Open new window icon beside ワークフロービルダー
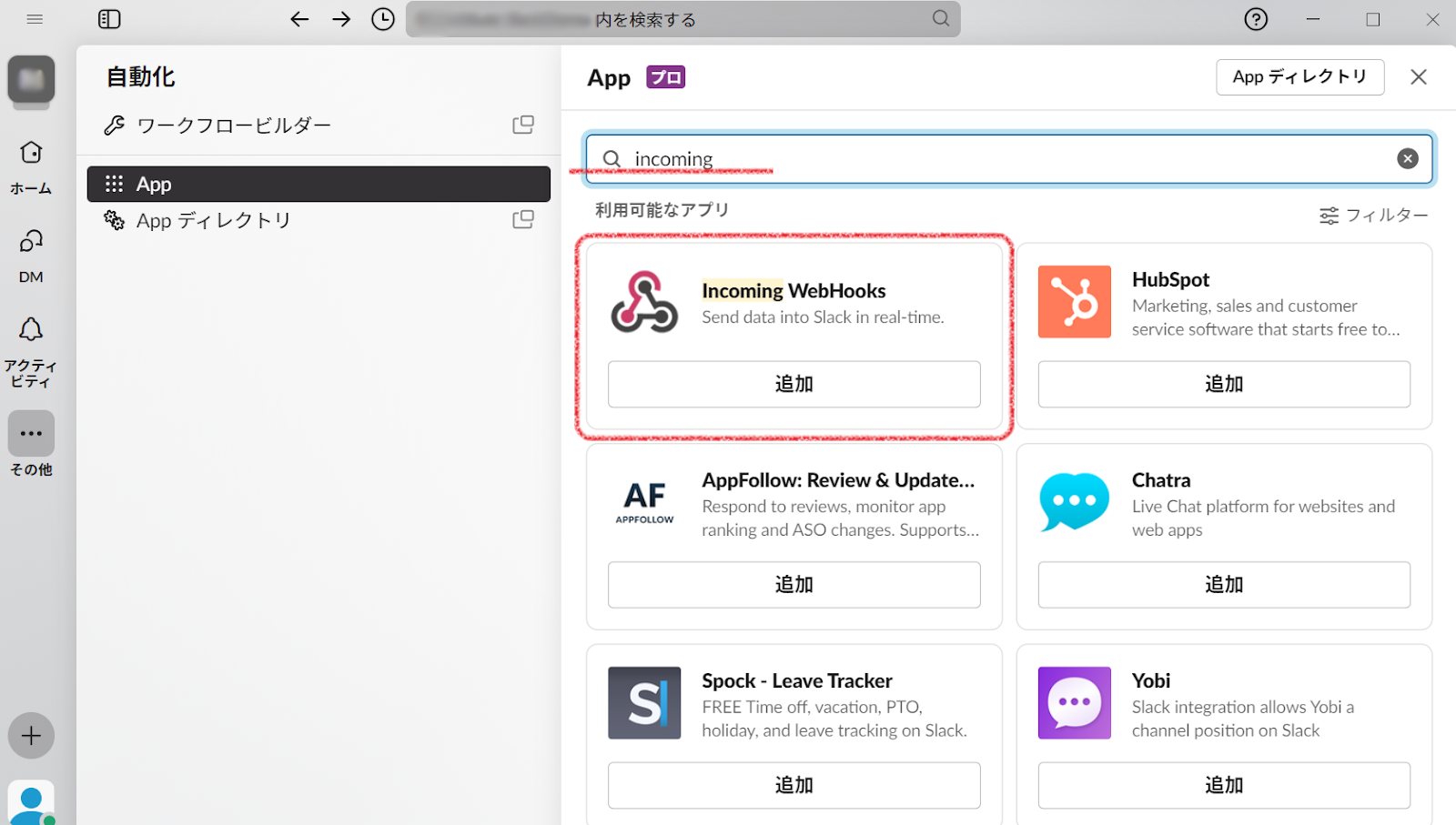The height and width of the screenshot is (825, 1456). [523, 125]
